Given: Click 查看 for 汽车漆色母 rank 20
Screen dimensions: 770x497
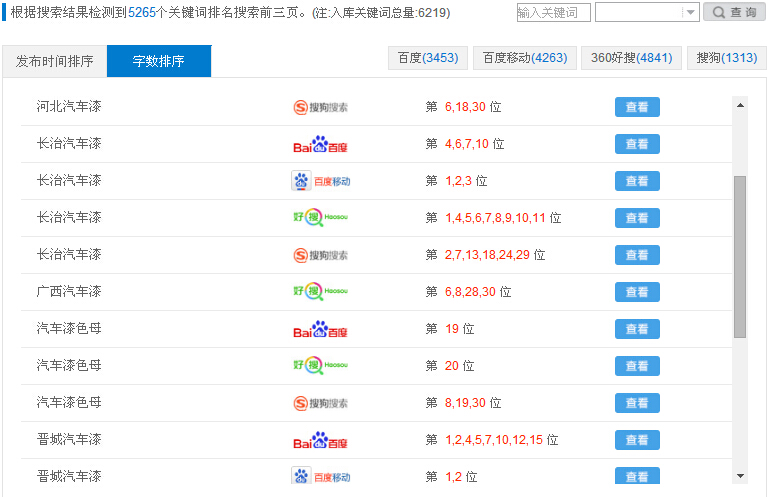Looking at the screenshot, I should (x=637, y=366).
